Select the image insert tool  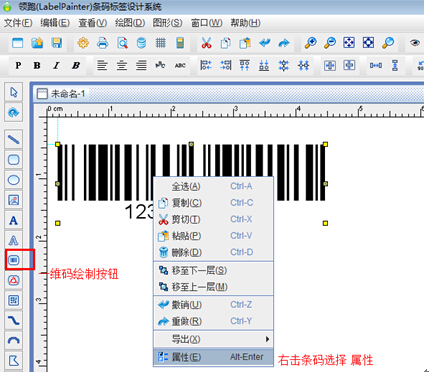tap(14, 200)
